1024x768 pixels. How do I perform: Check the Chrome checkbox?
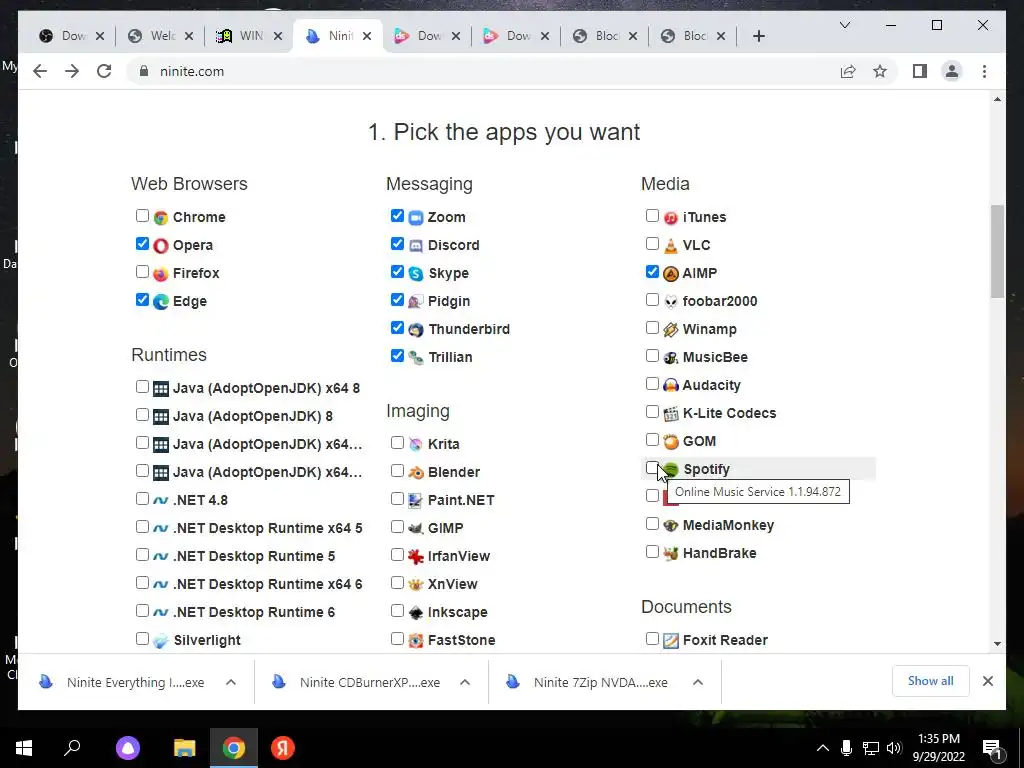pyautogui.click(x=142, y=216)
